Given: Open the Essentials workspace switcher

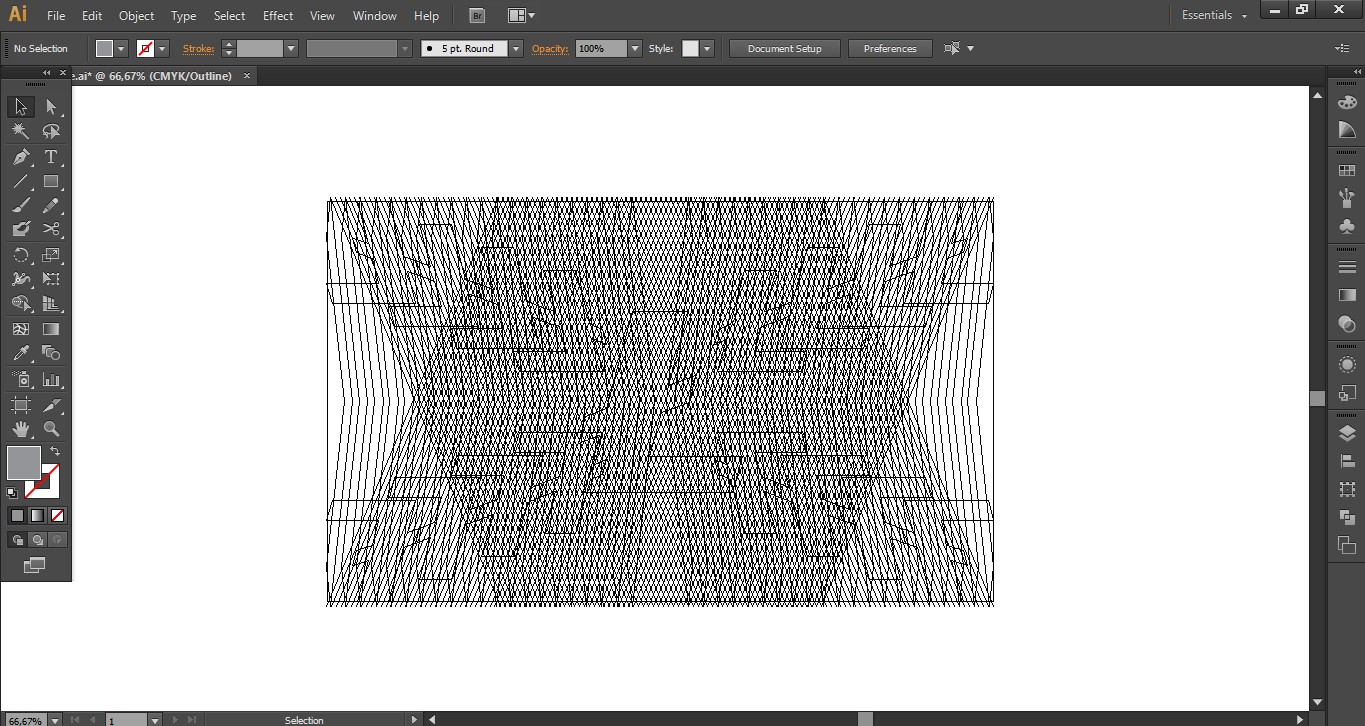Looking at the screenshot, I should [x=1214, y=16].
